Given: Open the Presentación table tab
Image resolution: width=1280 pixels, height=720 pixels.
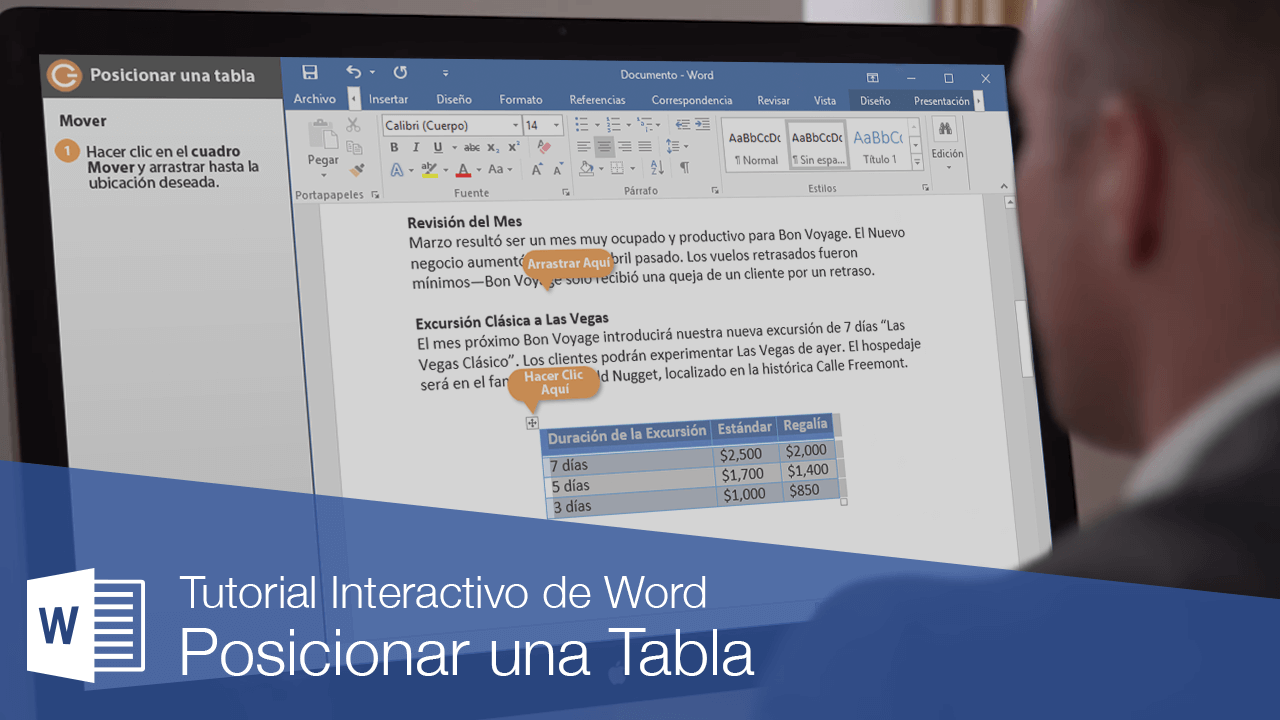Looking at the screenshot, I should tap(941, 101).
